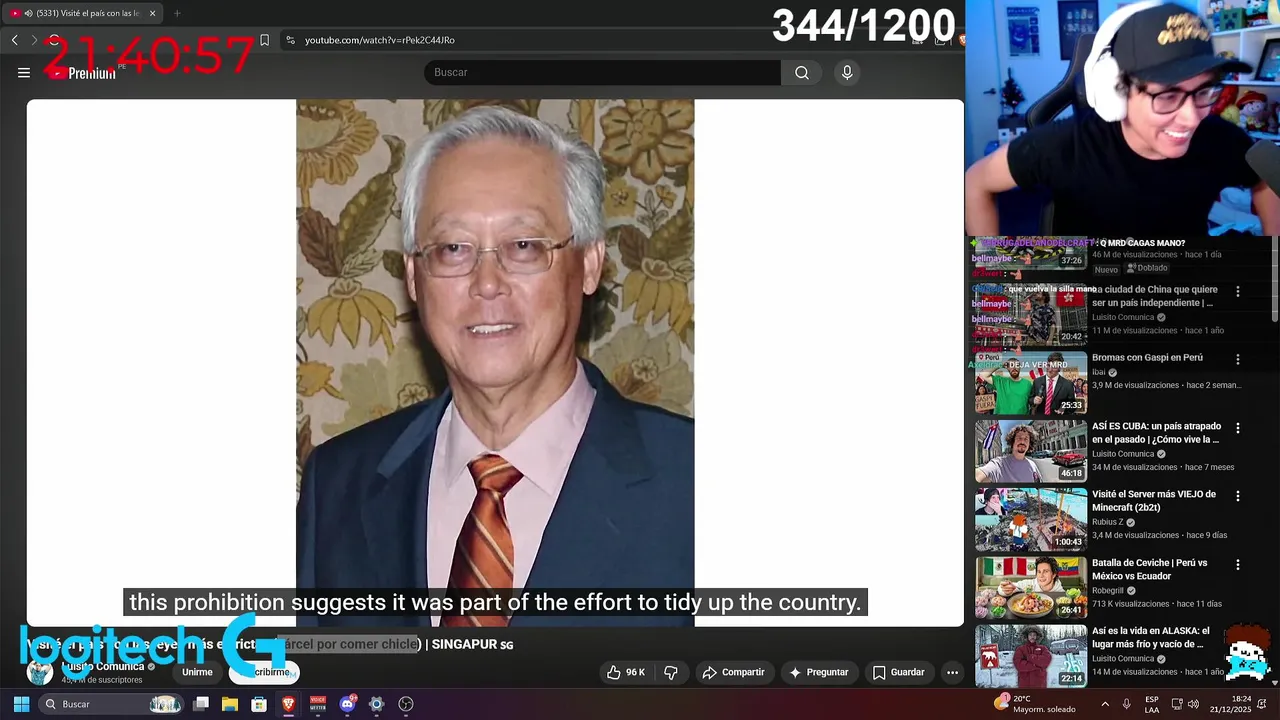Open File Explorer from taskbar
The height and width of the screenshot is (720, 1280).
pos(230,704)
